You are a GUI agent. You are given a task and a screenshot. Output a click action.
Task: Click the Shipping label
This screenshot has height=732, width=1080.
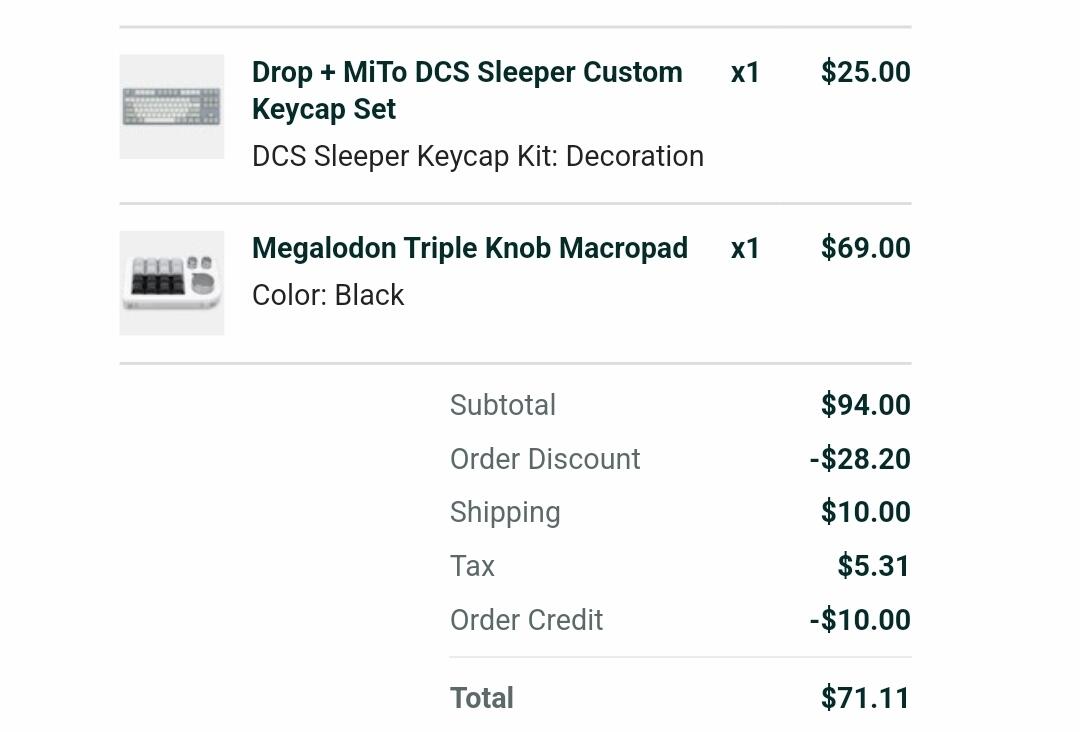(505, 513)
